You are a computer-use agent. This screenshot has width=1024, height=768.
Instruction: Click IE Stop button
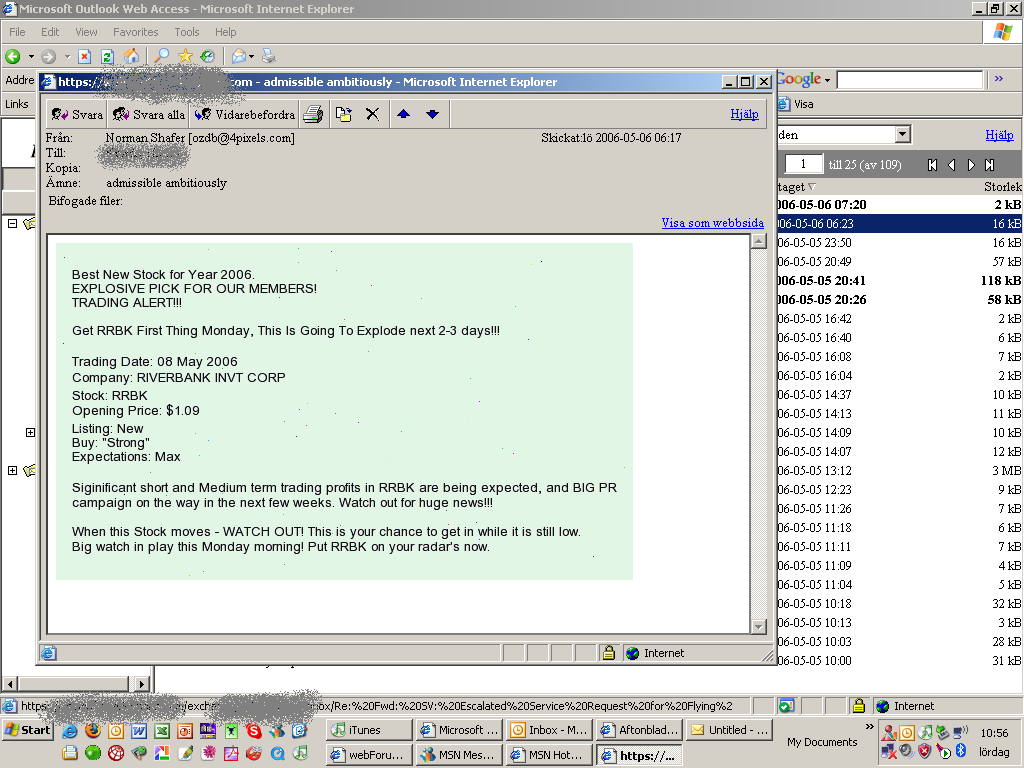[84, 57]
